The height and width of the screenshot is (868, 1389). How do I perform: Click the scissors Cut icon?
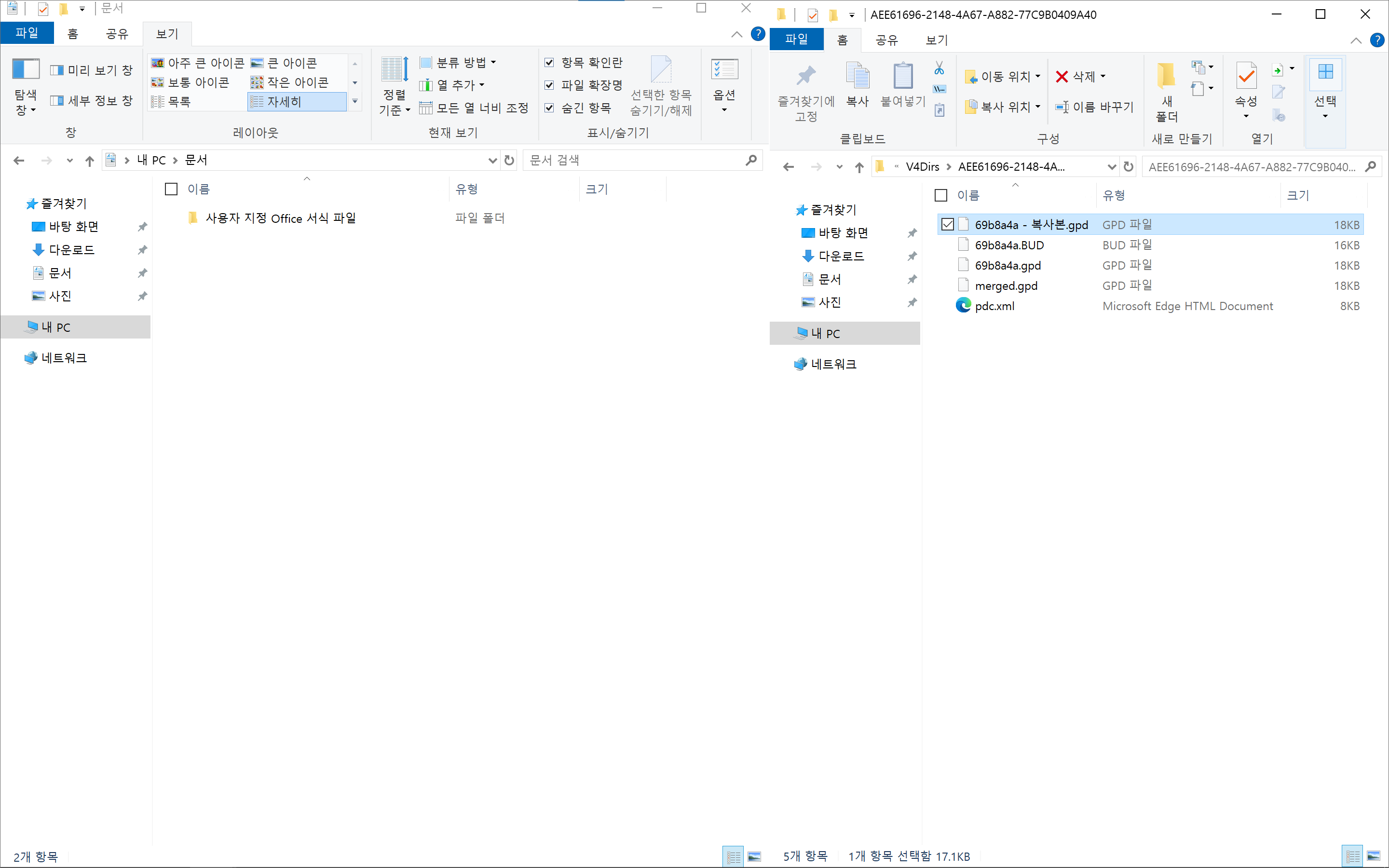(939, 68)
